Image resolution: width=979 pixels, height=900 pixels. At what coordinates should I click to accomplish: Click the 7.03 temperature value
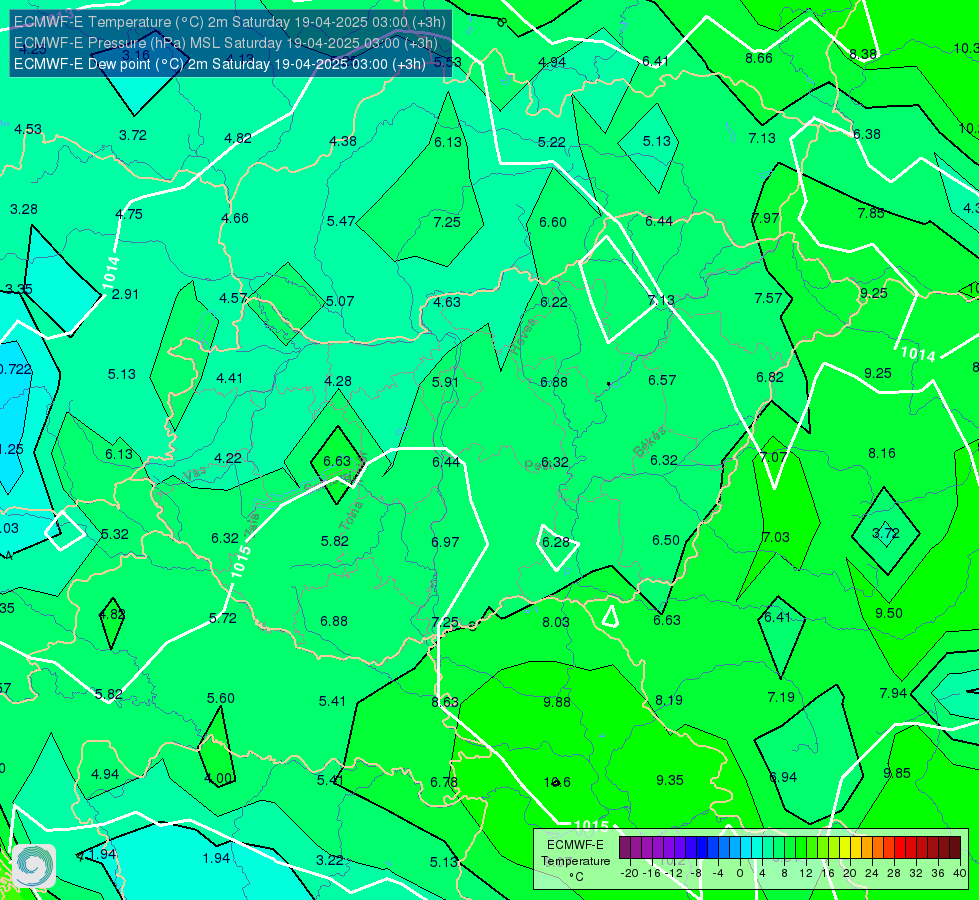pos(775,537)
